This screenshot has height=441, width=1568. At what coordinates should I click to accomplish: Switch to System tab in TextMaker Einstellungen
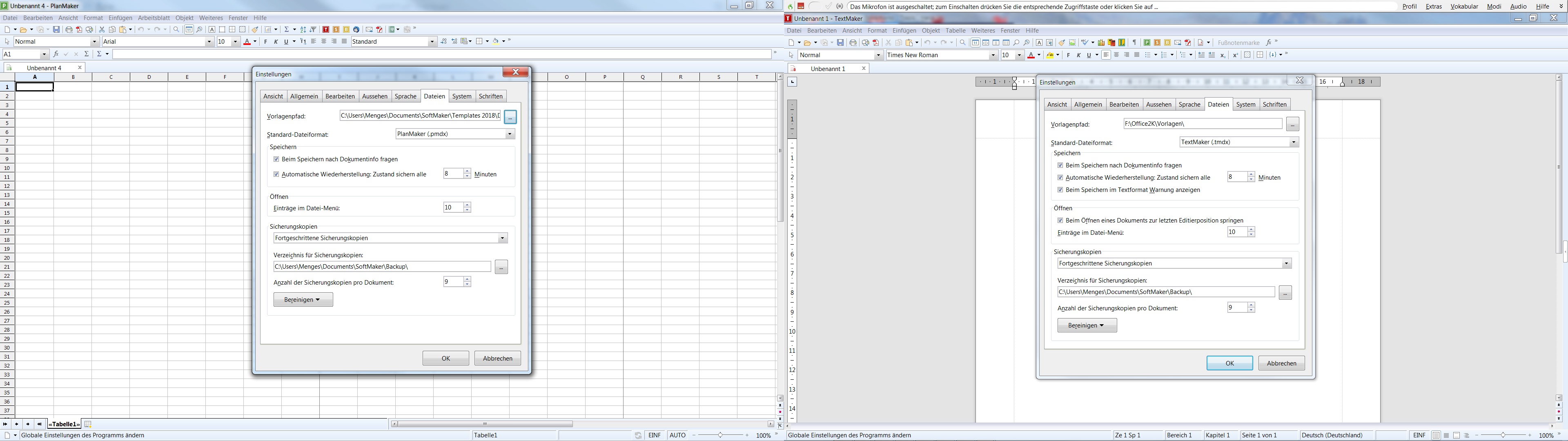click(x=1245, y=104)
